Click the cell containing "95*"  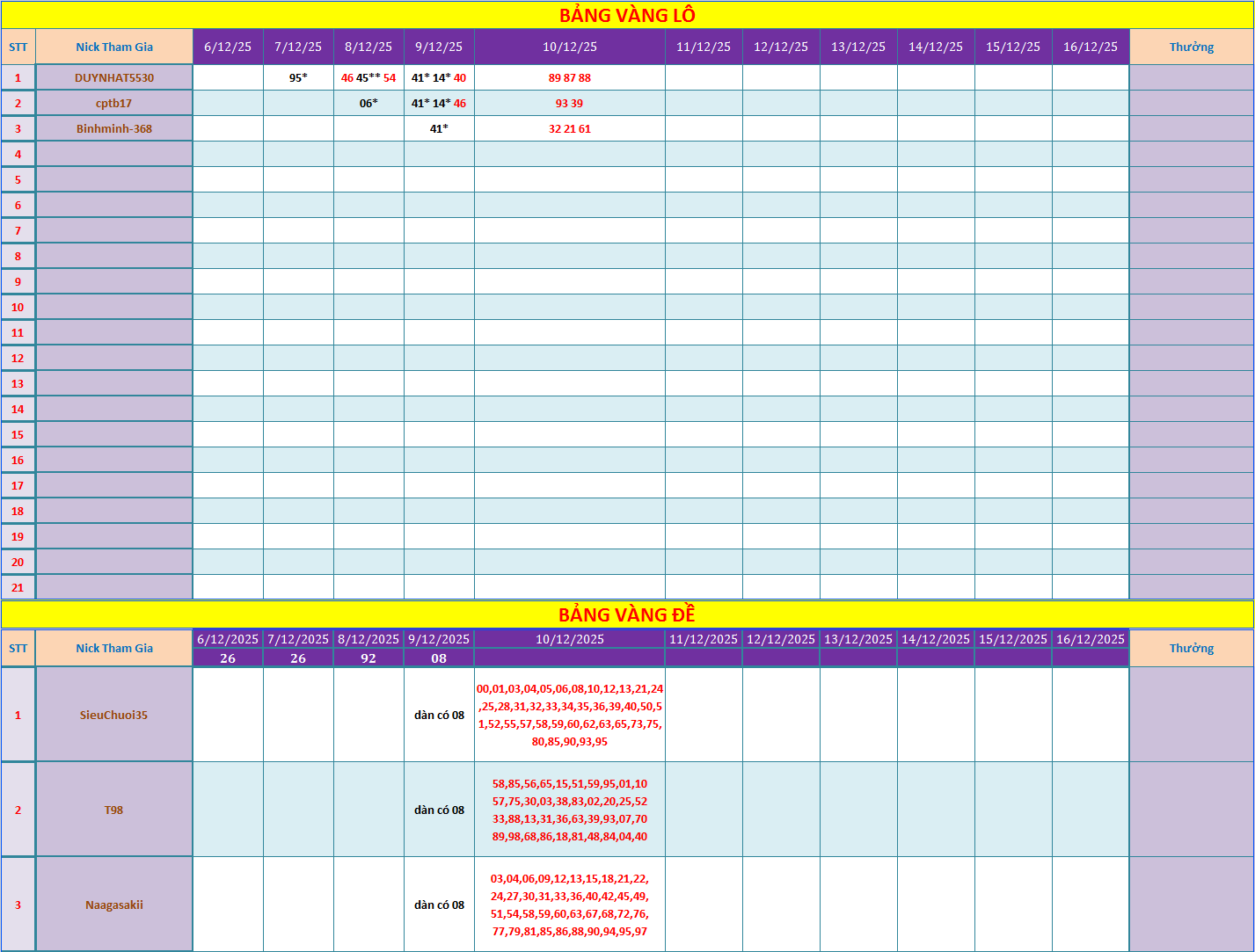click(298, 77)
